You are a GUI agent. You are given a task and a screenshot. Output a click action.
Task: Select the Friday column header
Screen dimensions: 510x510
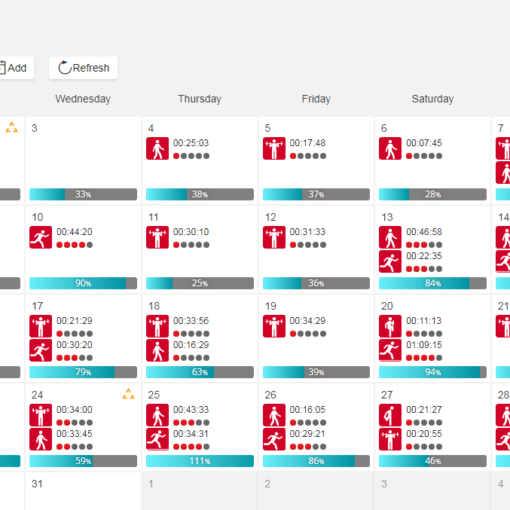[x=316, y=99]
